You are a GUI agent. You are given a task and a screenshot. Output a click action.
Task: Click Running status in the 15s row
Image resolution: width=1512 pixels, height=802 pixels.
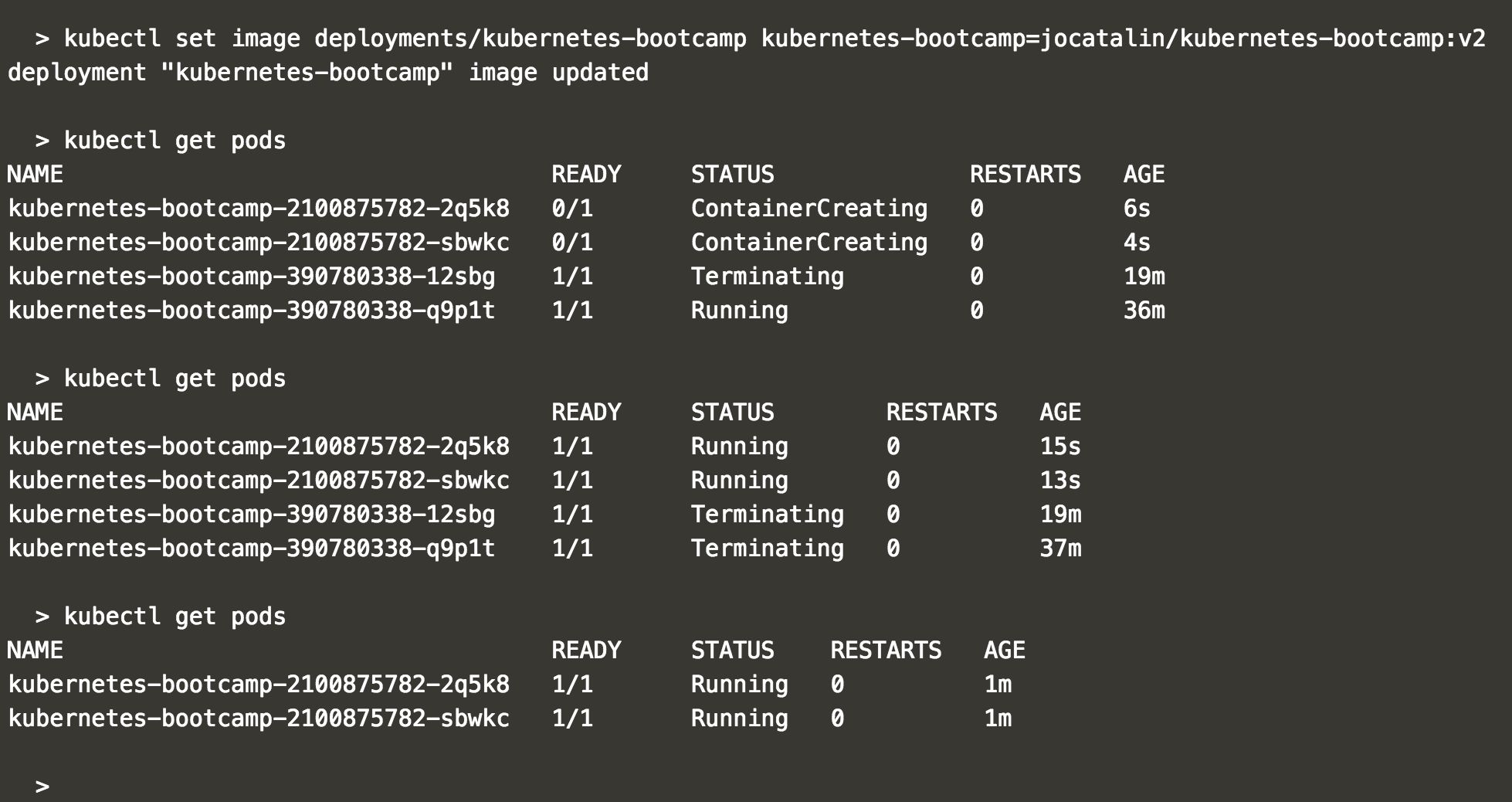pyautogui.click(x=739, y=447)
